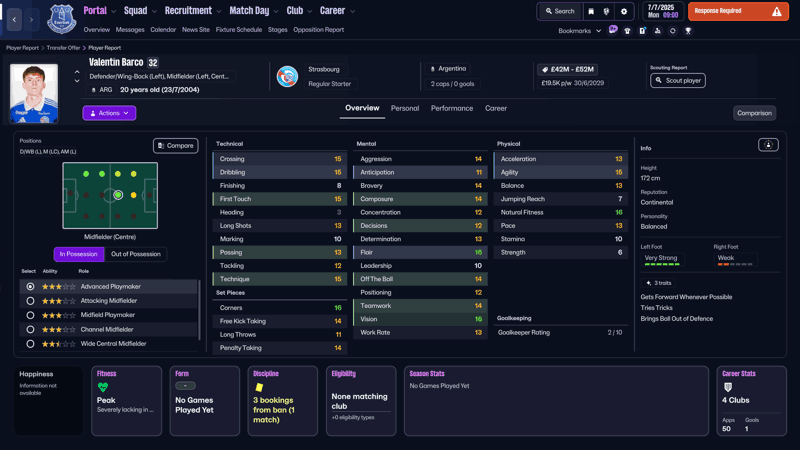This screenshot has height=450, width=800.
Task: Open the settings gear icon
Action: coord(623,11)
